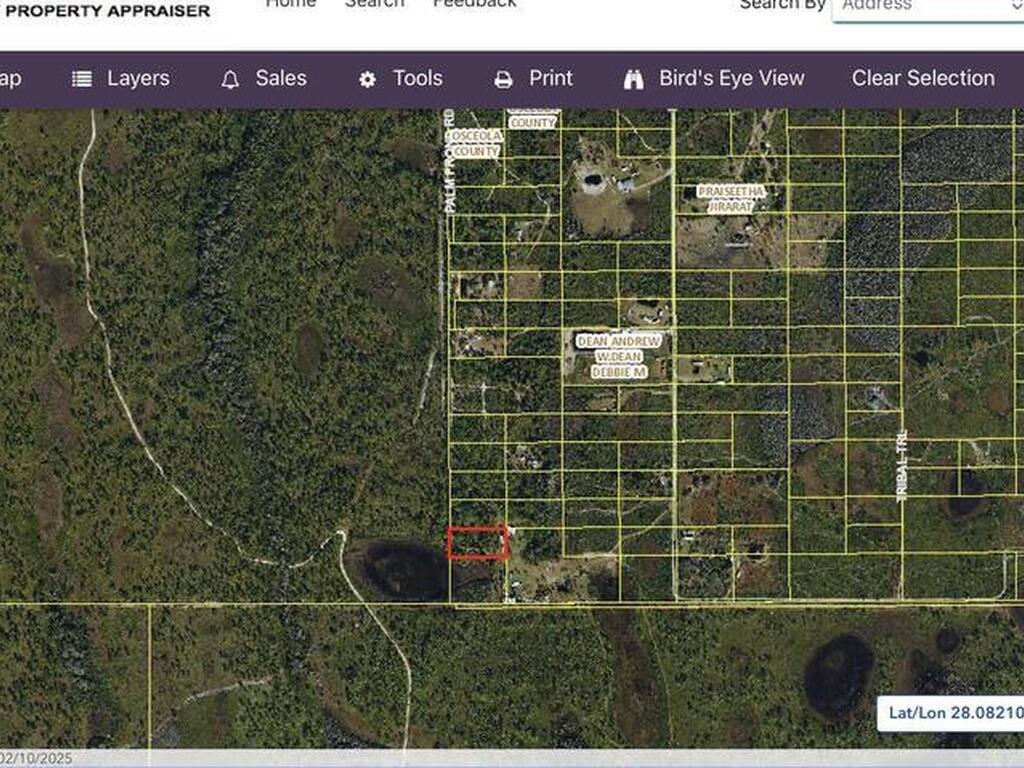Click the TRIBAL TRL road label
The height and width of the screenshot is (768, 1024).
(902, 466)
